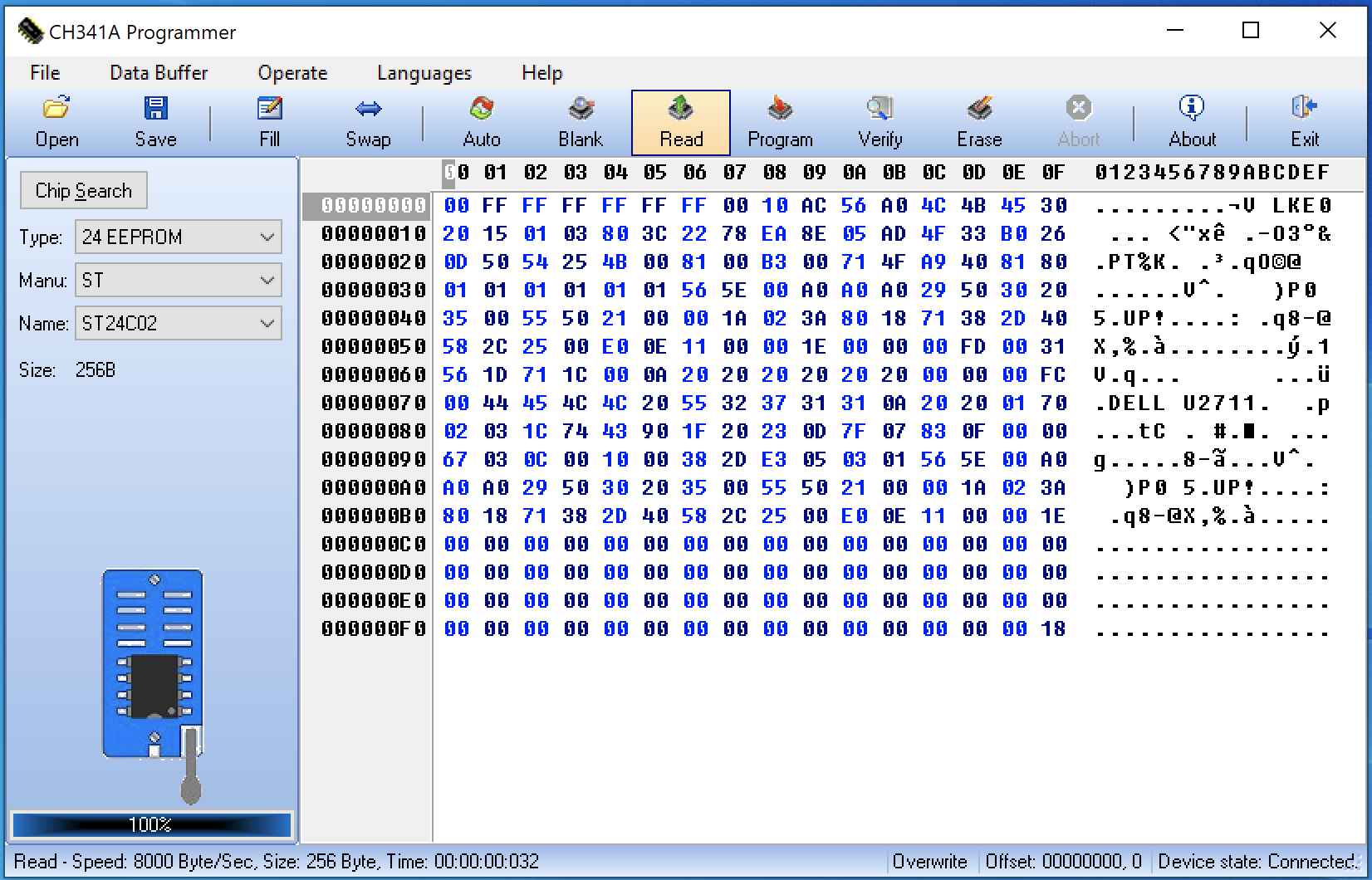Run the Blank check tool
This screenshot has height=880, width=1372.
tap(581, 123)
